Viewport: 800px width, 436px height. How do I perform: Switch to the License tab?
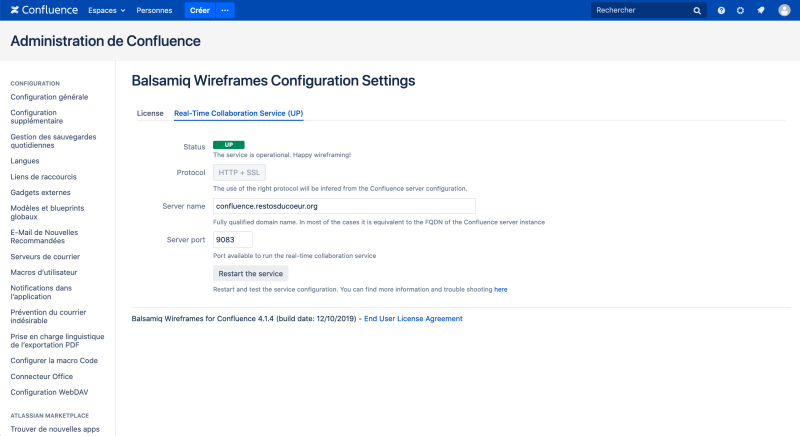click(150, 113)
